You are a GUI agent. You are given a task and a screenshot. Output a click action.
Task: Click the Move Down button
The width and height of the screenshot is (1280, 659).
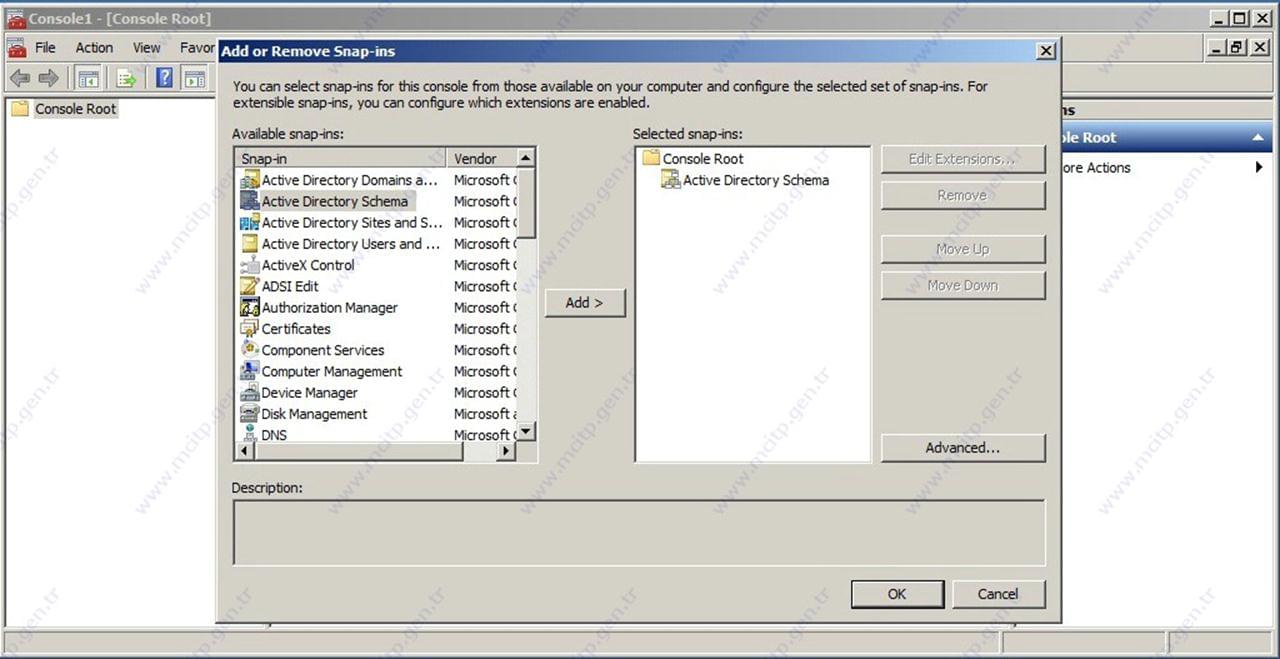(x=963, y=285)
